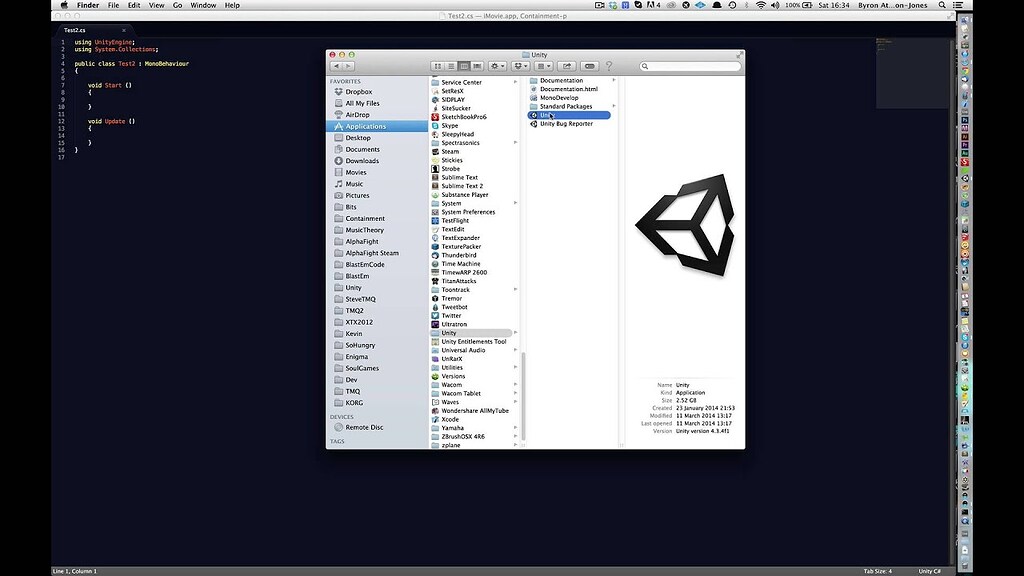1024x576 pixels.
Task: Toggle Cover Flow view mode
Action: click(477, 66)
